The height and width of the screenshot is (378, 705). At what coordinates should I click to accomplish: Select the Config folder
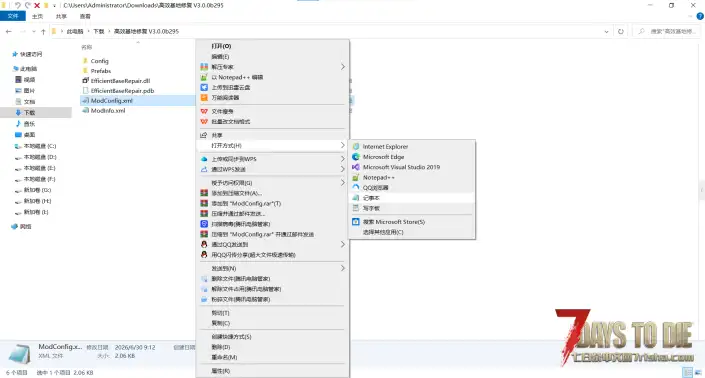[x=99, y=61]
